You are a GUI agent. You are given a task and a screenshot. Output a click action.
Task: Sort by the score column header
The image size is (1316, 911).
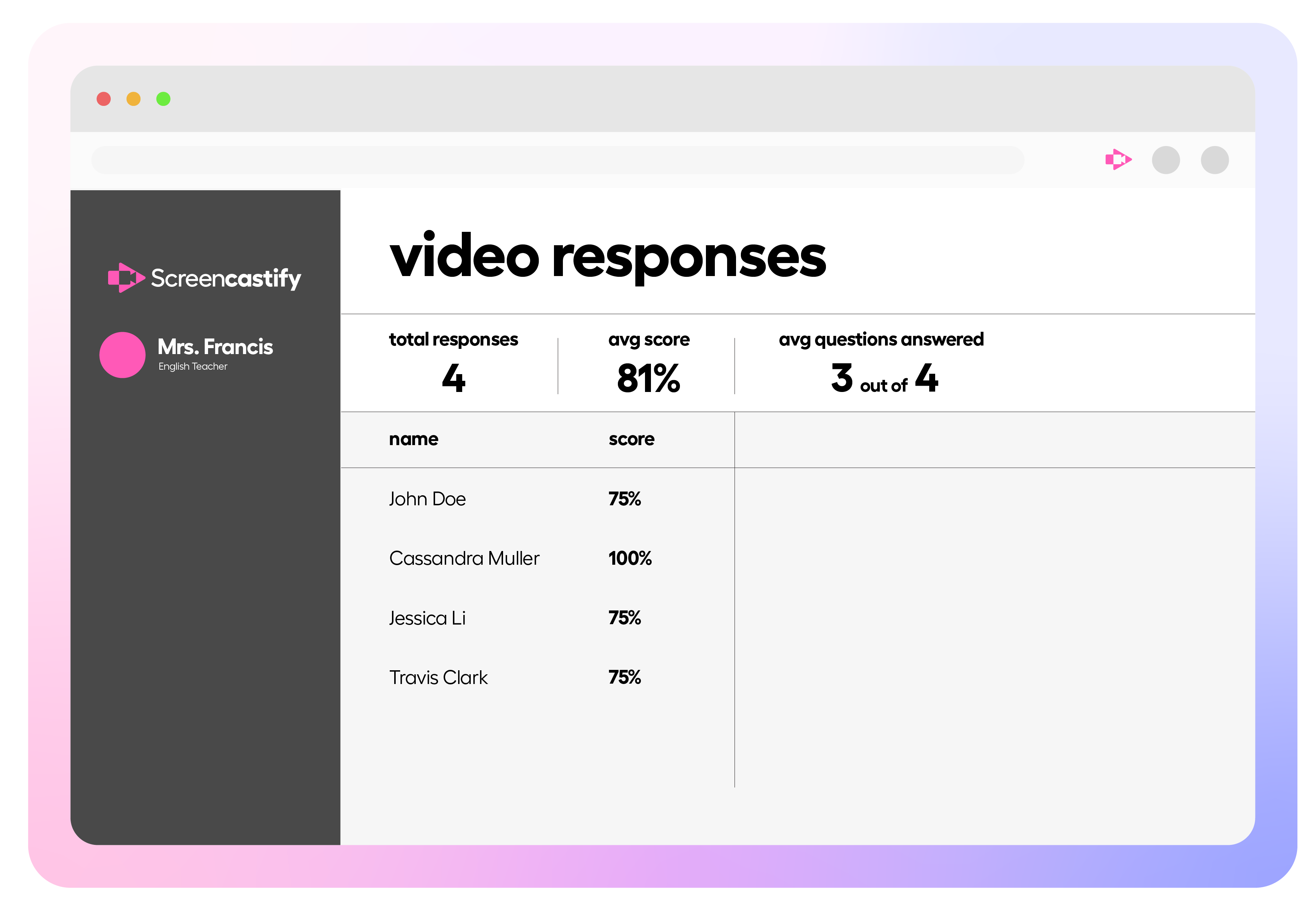click(x=631, y=439)
